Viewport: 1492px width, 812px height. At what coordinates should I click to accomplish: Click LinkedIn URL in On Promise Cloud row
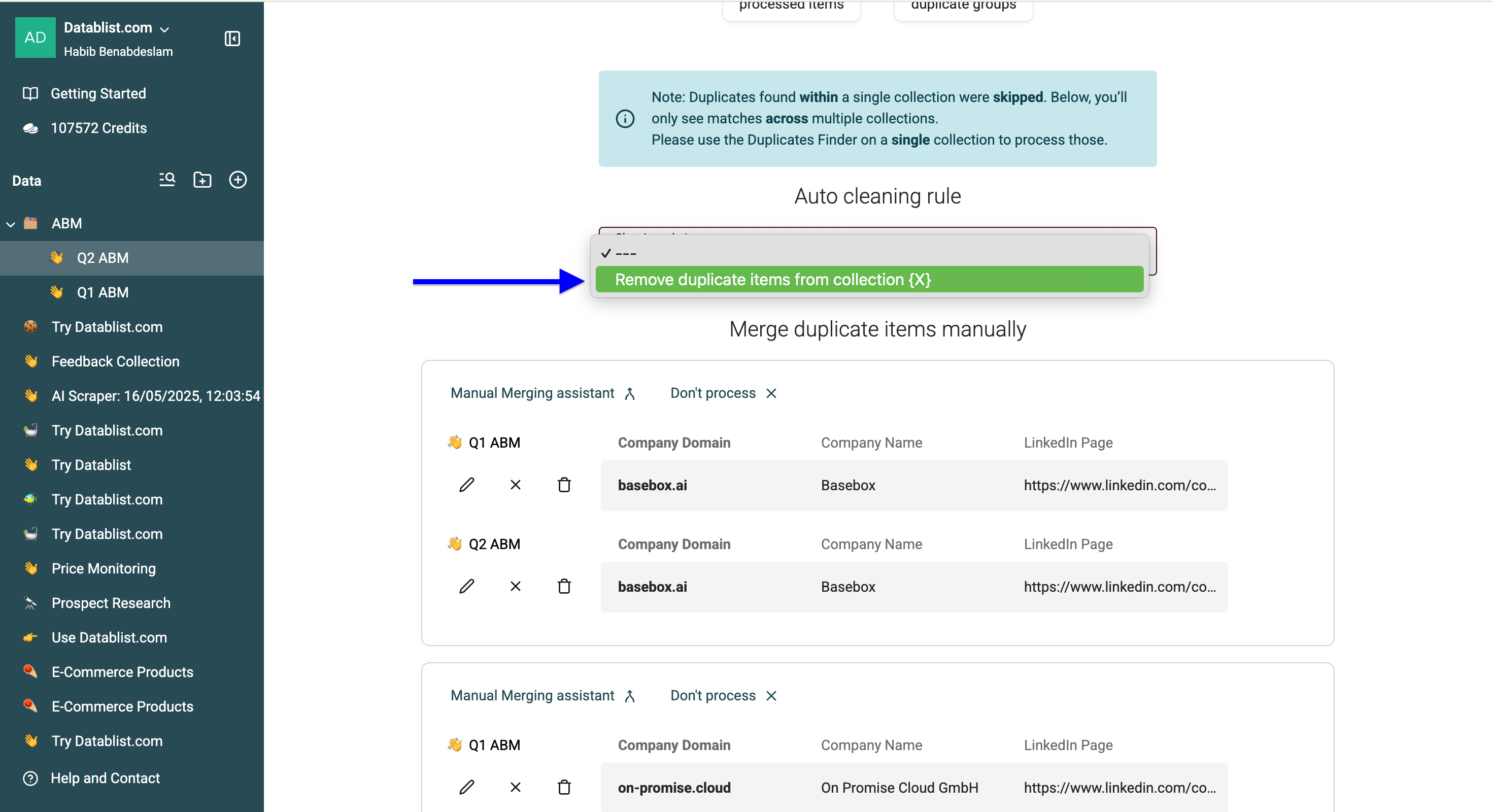(1119, 788)
